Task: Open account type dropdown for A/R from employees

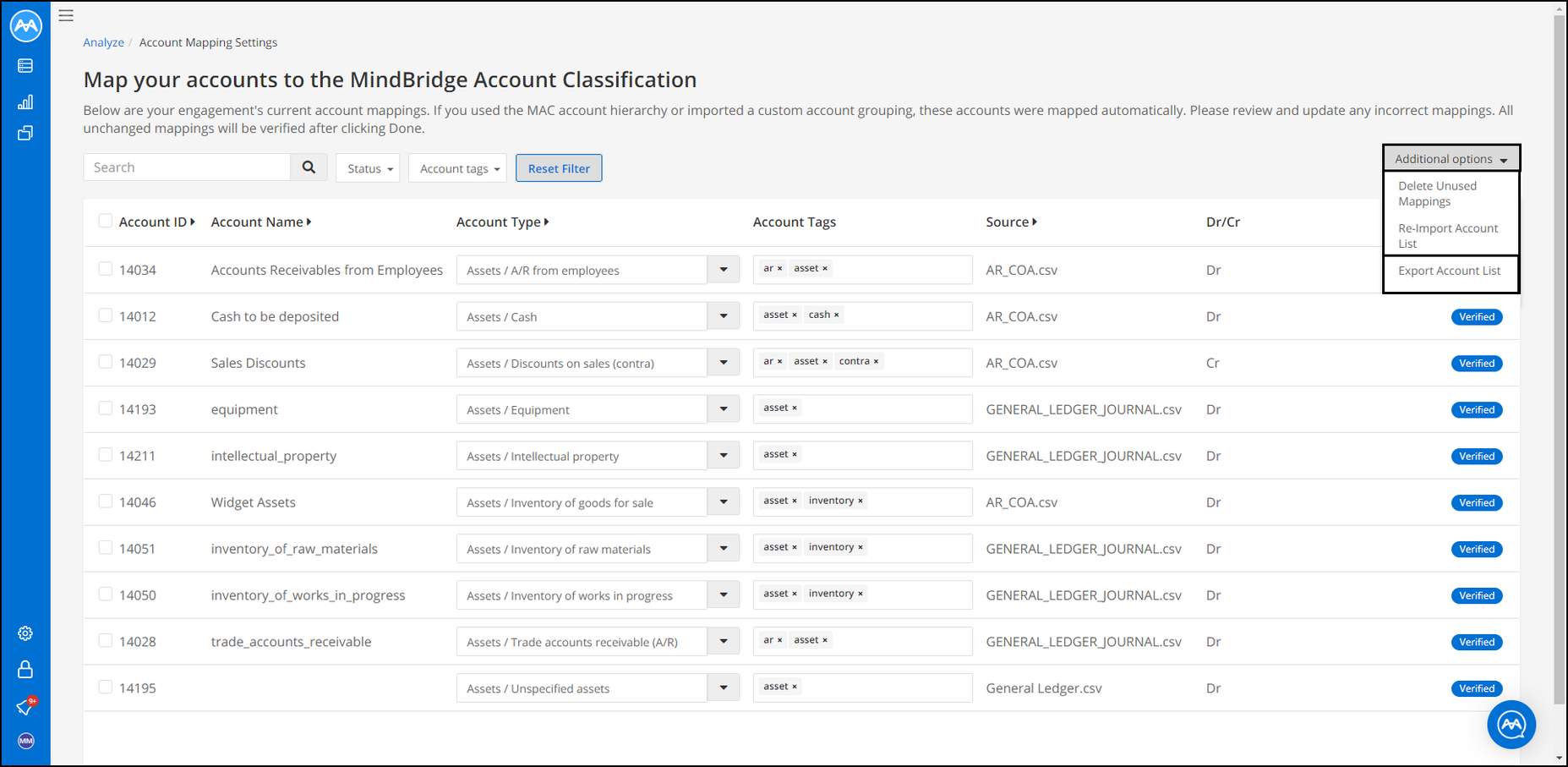Action: click(x=724, y=270)
